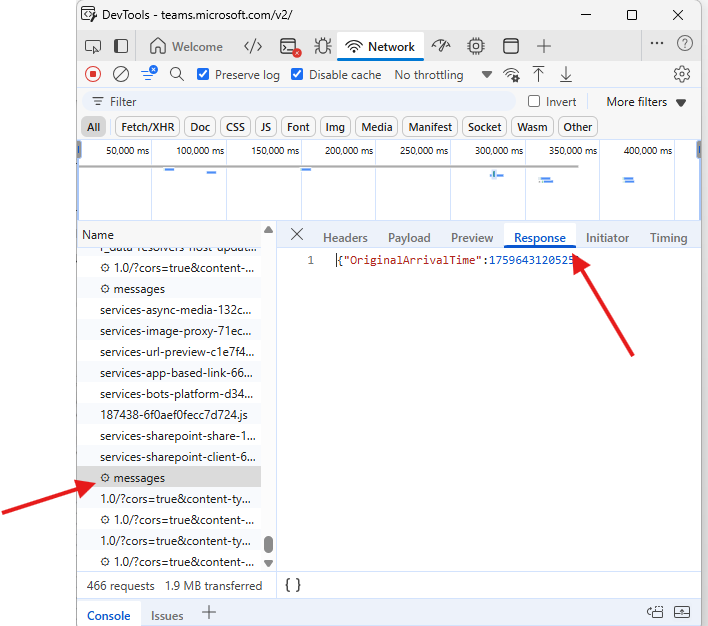Select the services-url-preview request row

tap(176, 351)
